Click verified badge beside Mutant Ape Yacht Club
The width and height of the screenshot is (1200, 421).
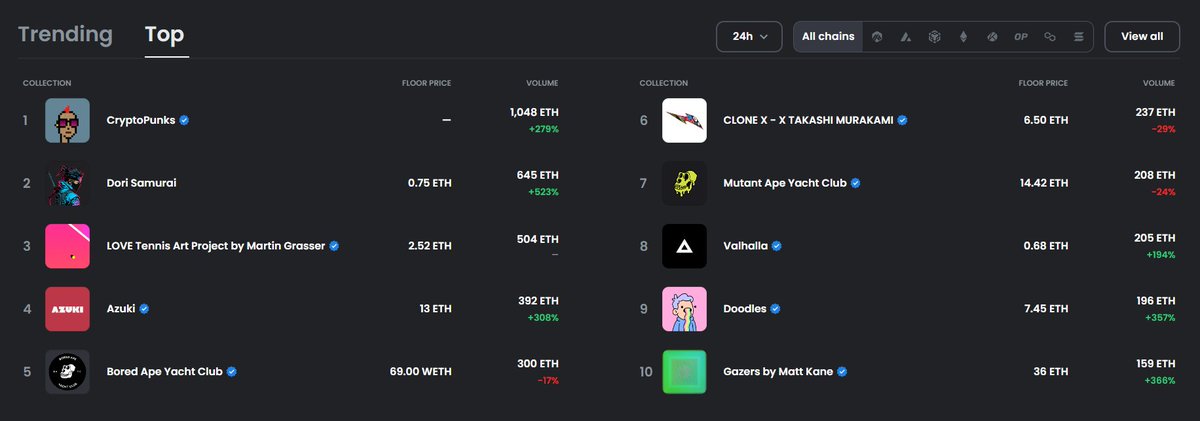tap(856, 183)
